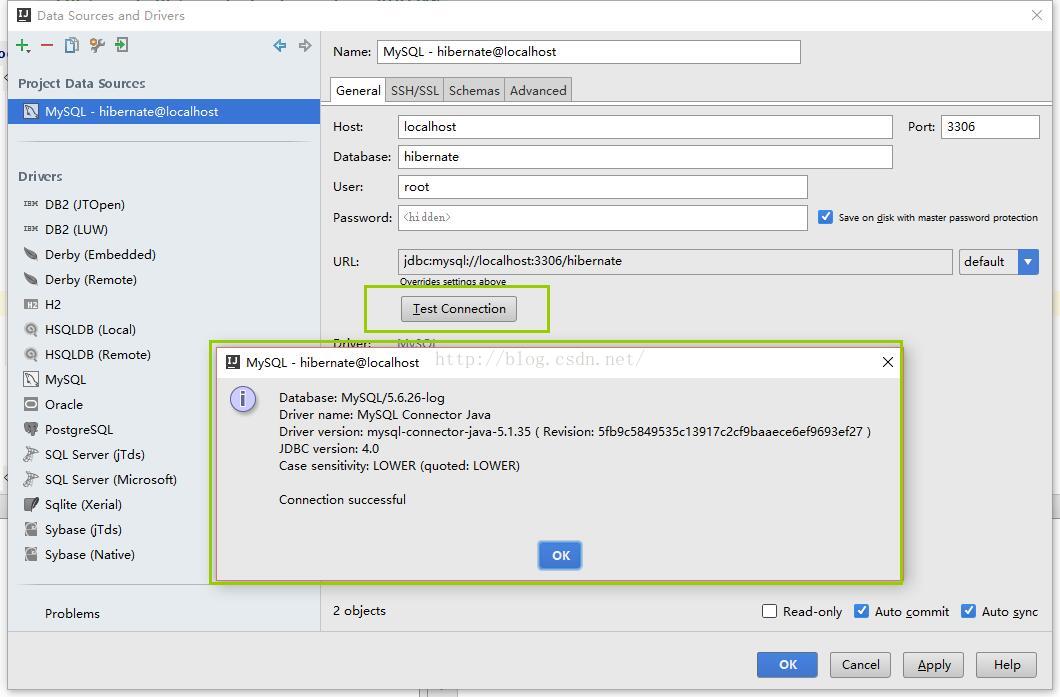Select SQL Server (jTds) driver
The image size is (1060, 697).
[95, 454]
